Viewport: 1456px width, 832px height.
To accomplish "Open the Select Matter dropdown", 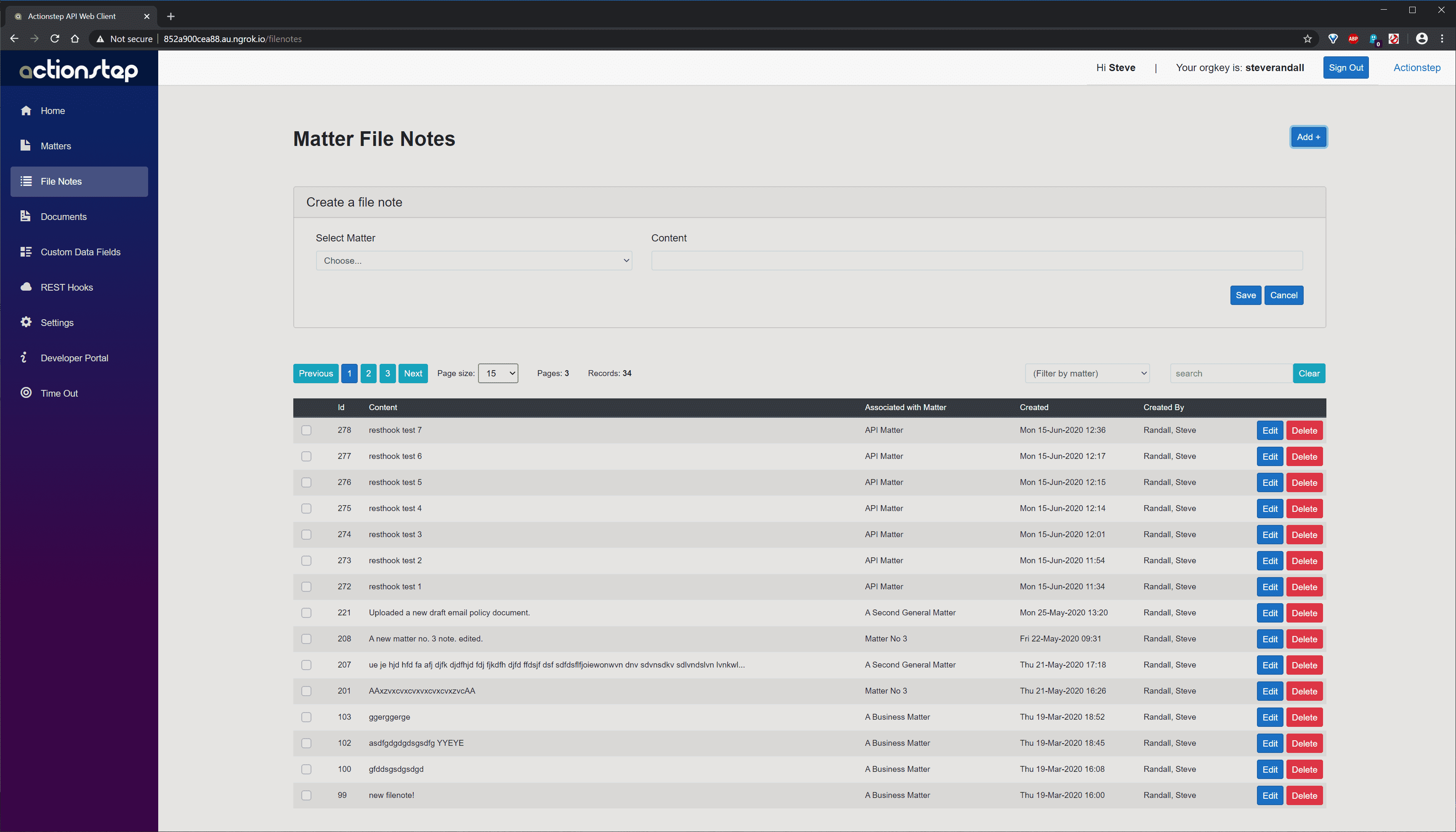I will coord(473,260).
